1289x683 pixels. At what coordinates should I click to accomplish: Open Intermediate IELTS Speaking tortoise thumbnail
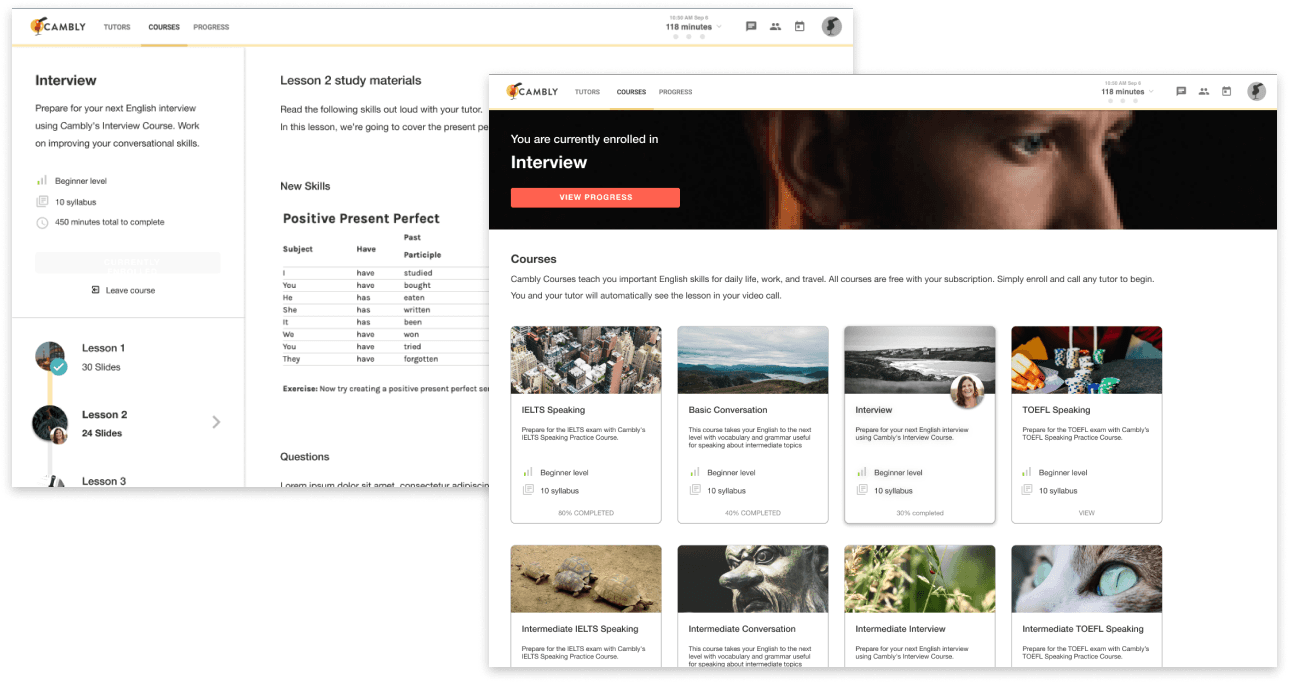point(586,579)
